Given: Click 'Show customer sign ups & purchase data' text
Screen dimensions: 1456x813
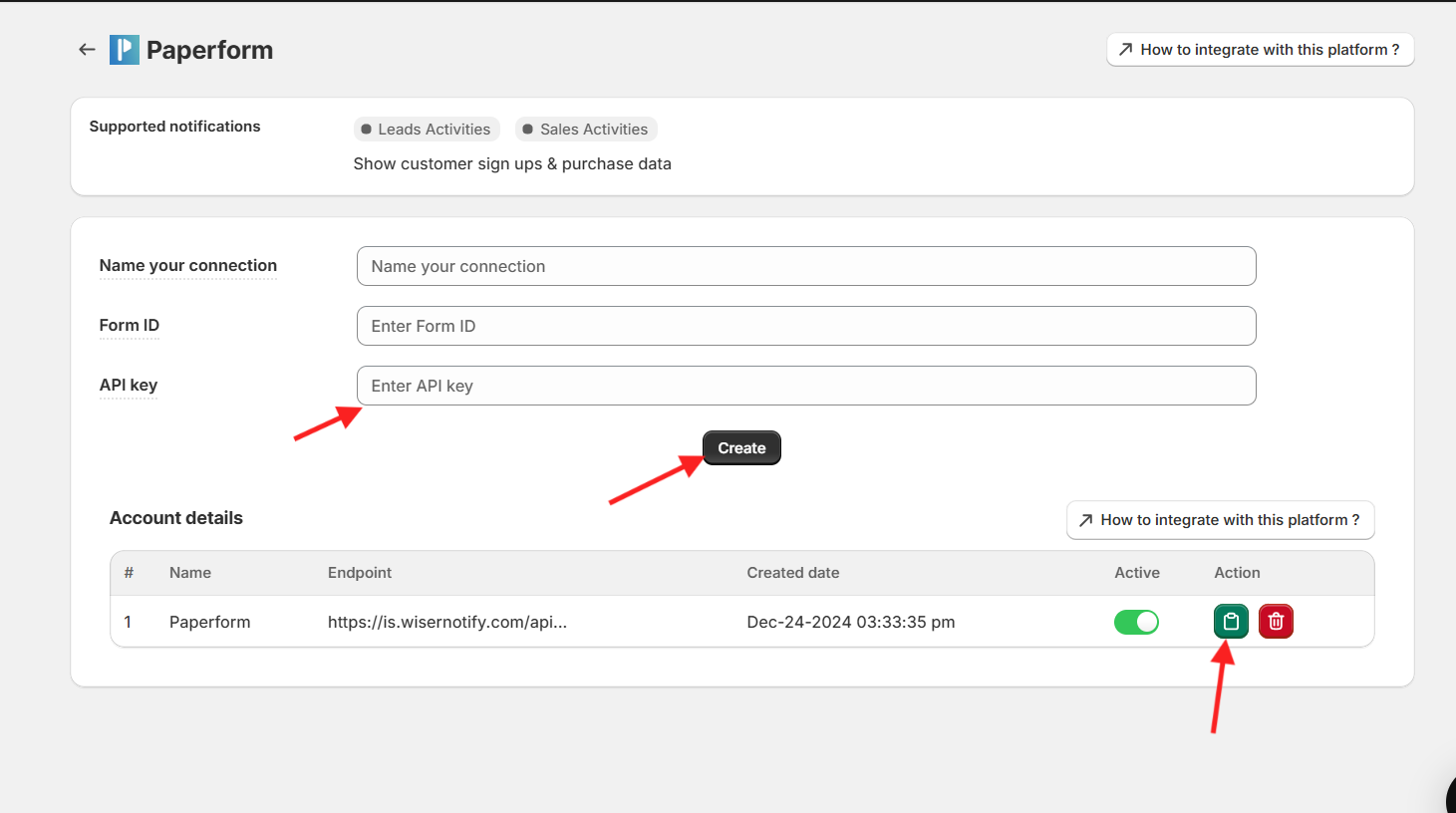Looking at the screenshot, I should point(512,163).
